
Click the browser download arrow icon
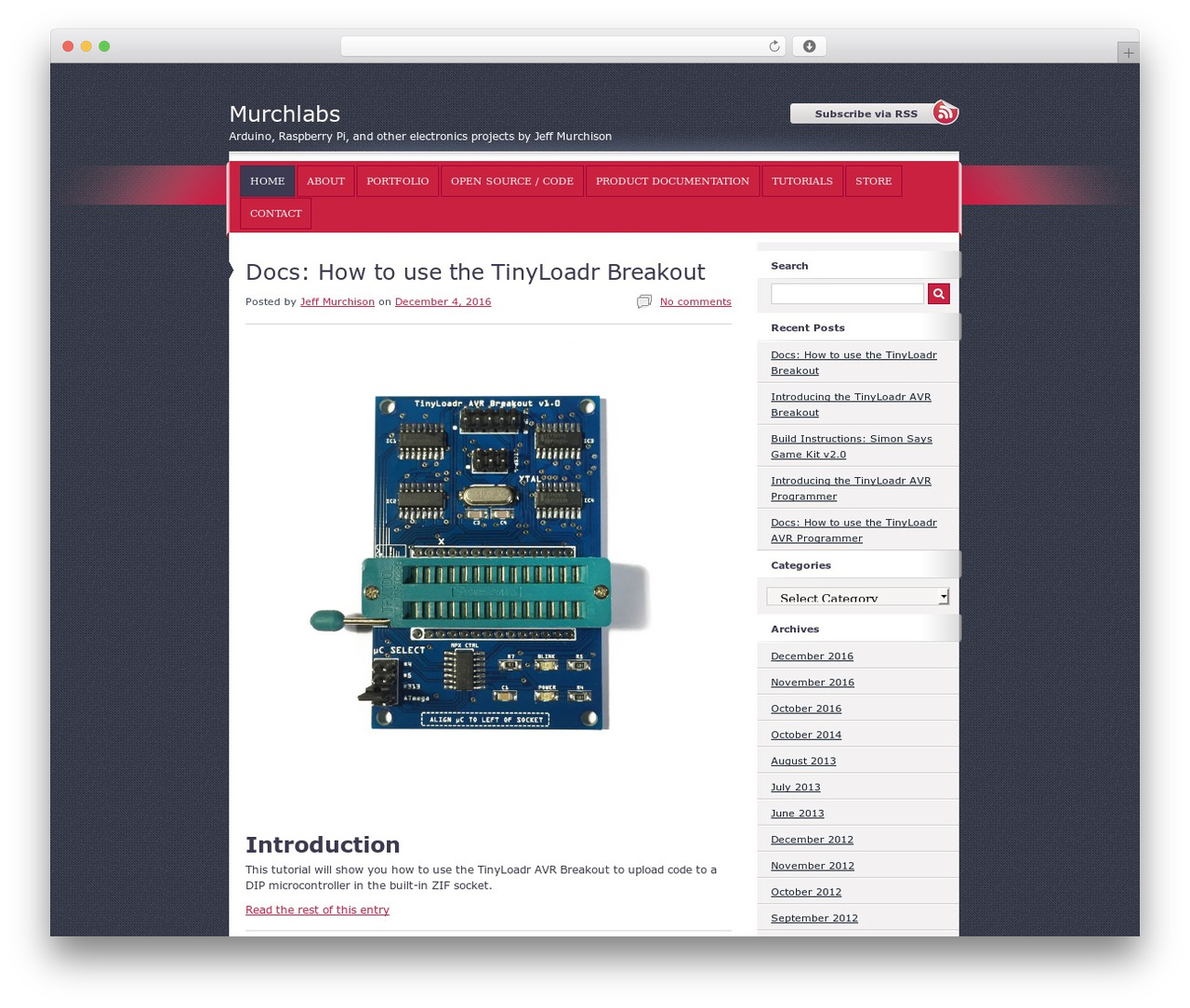click(810, 46)
